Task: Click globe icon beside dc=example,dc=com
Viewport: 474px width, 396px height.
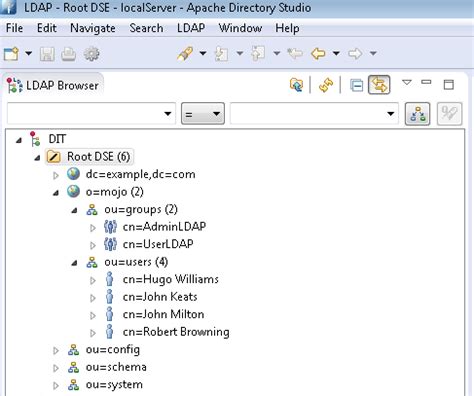Action: pyautogui.click(x=73, y=174)
